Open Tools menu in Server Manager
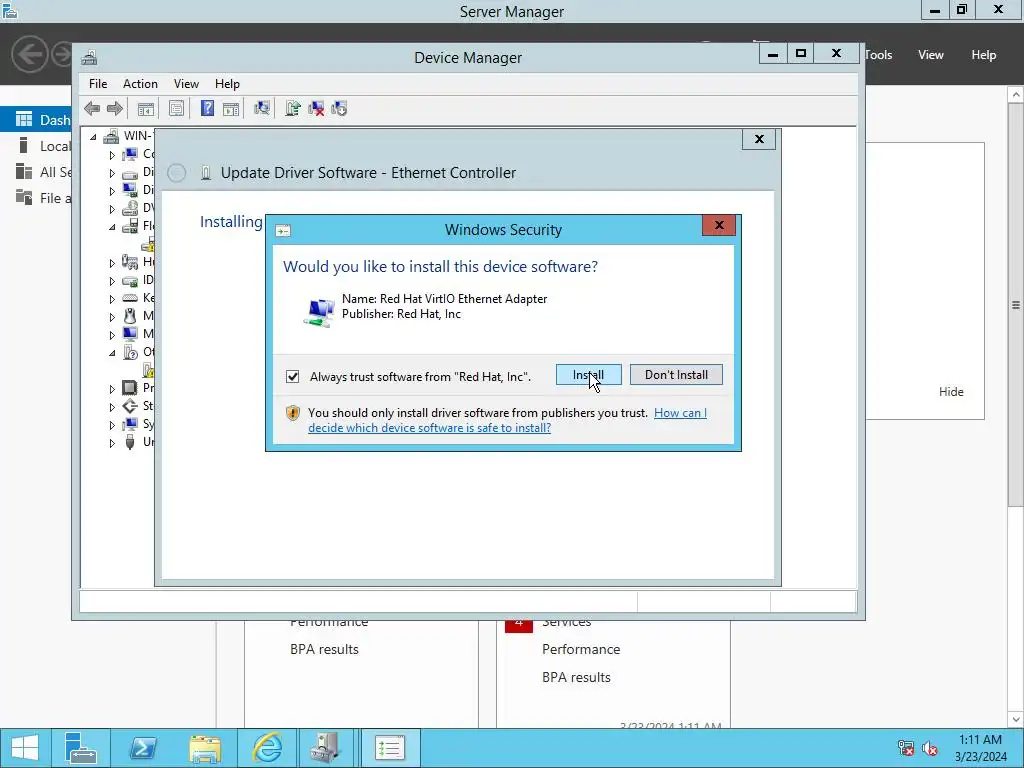 (x=879, y=55)
